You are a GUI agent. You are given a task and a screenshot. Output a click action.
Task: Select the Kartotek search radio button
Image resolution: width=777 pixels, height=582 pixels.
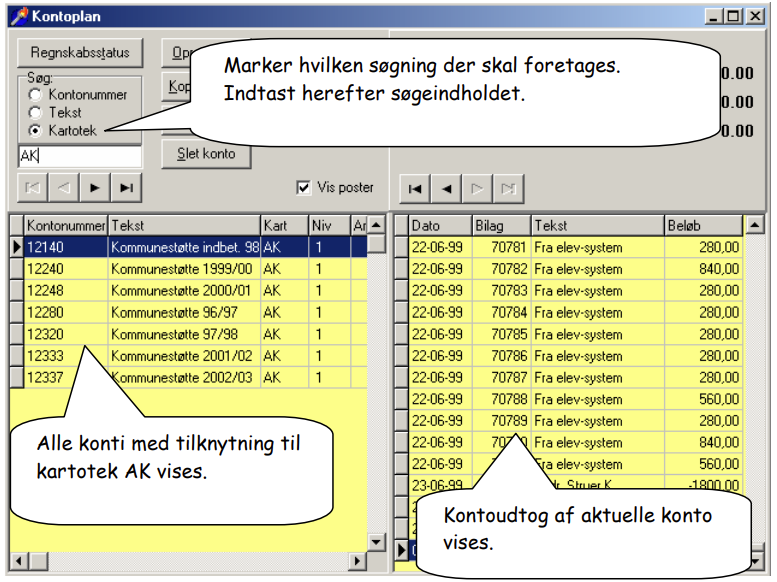coord(35,130)
